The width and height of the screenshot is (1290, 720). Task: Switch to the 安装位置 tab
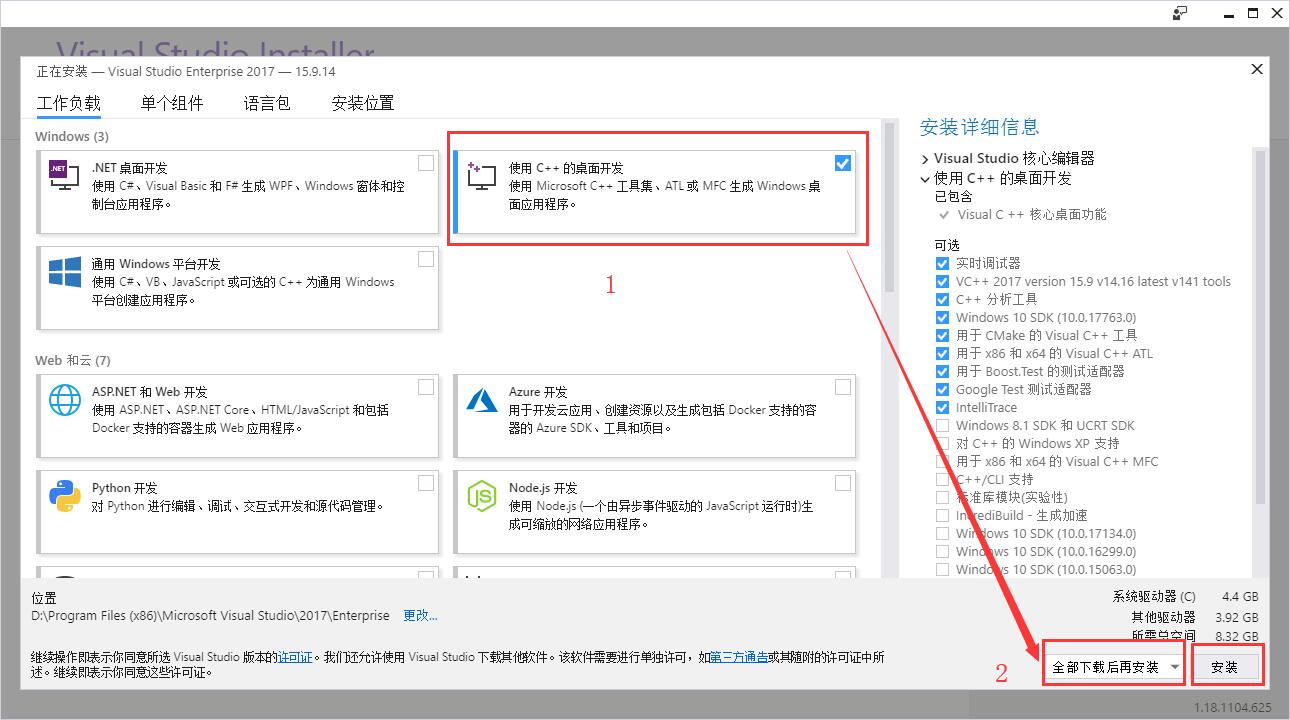coord(363,103)
